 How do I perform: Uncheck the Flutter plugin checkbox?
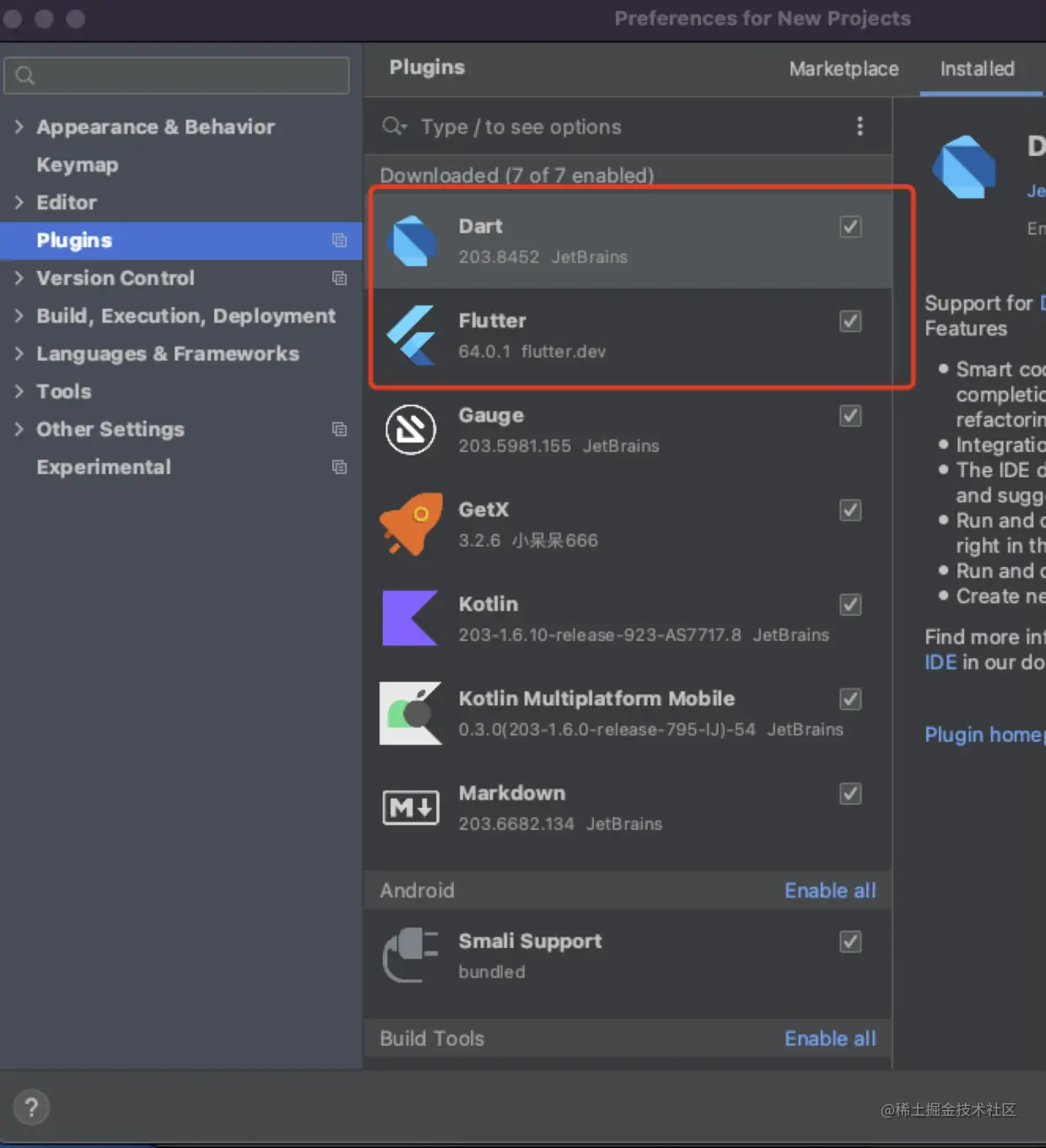(850, 321)
